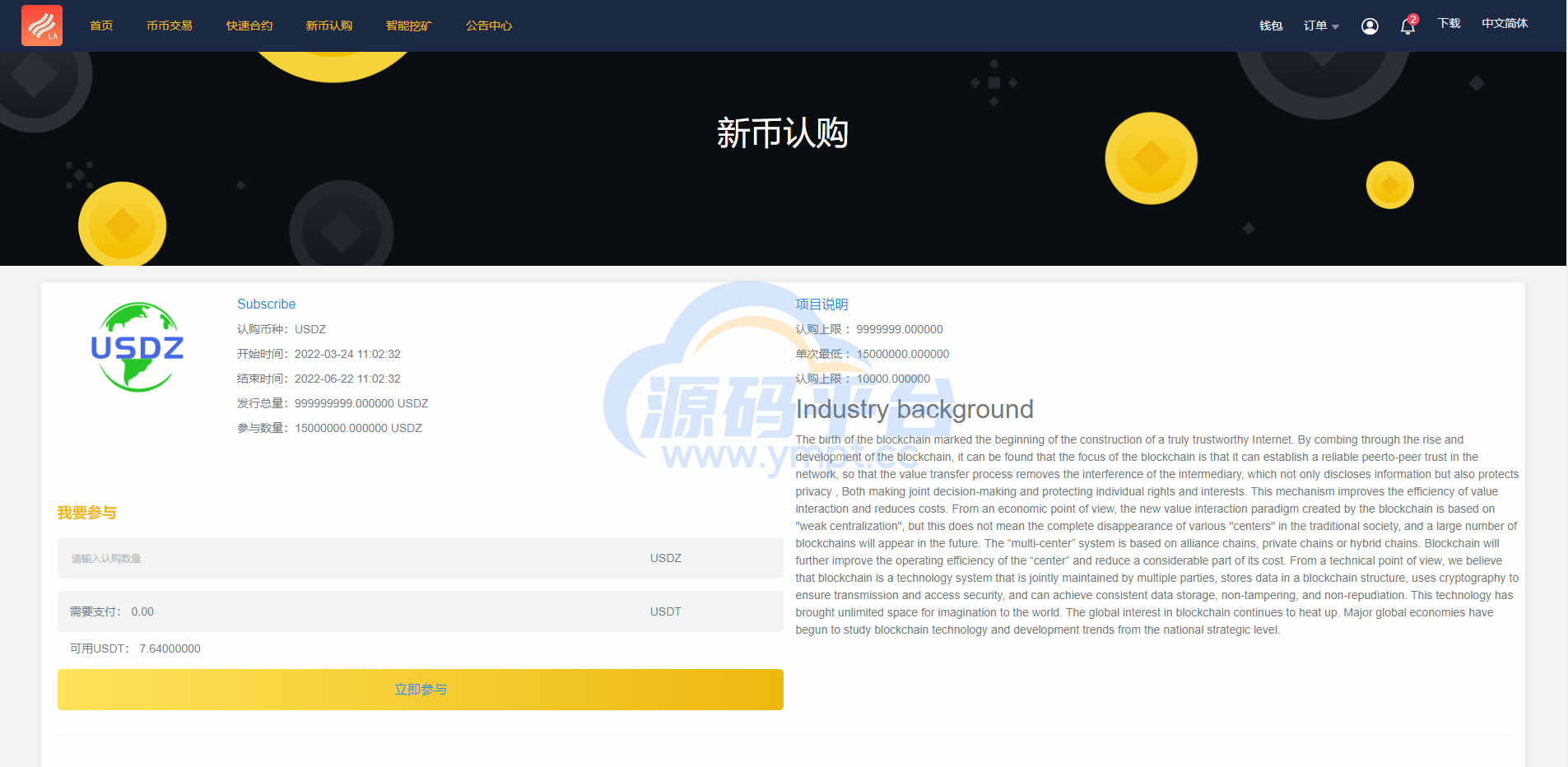
Task: Click the Industry background heading
Action: (x=914, y=409)
